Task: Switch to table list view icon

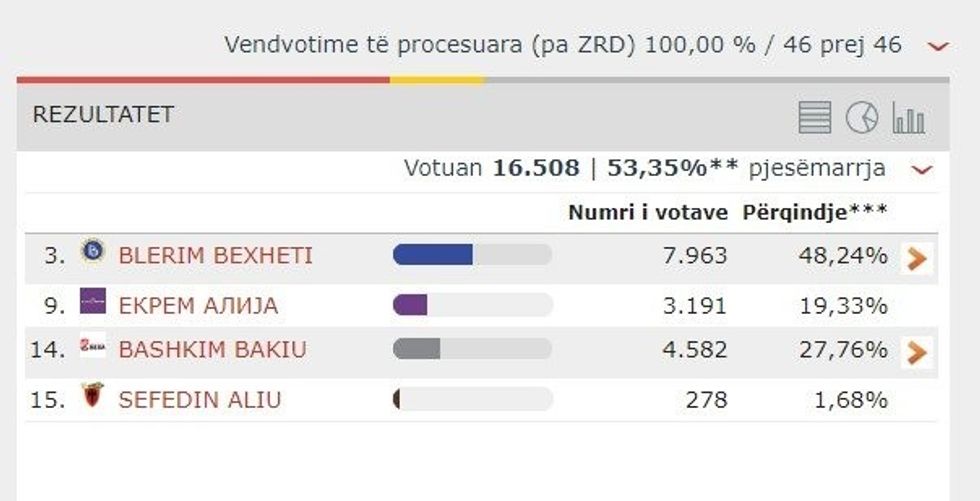Action: (815, 118)
